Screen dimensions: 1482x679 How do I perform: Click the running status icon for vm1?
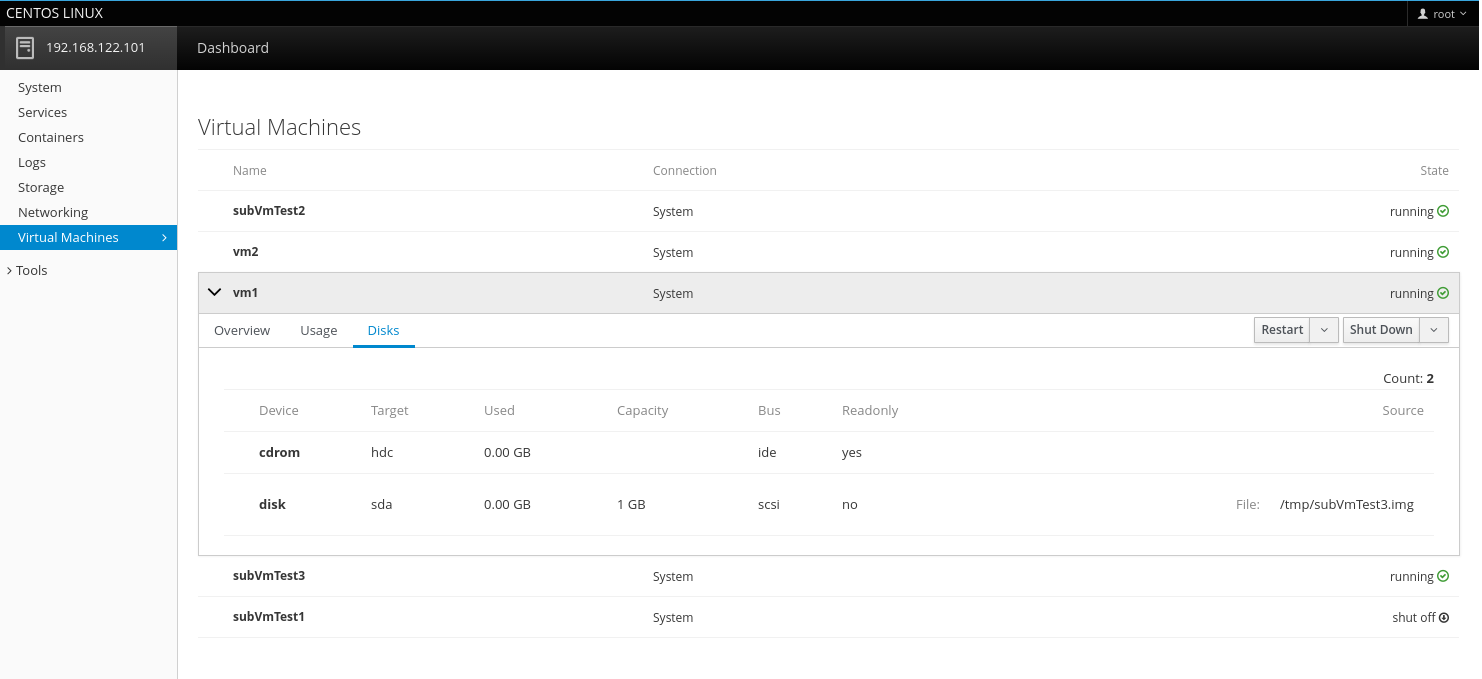(1443, 293)
